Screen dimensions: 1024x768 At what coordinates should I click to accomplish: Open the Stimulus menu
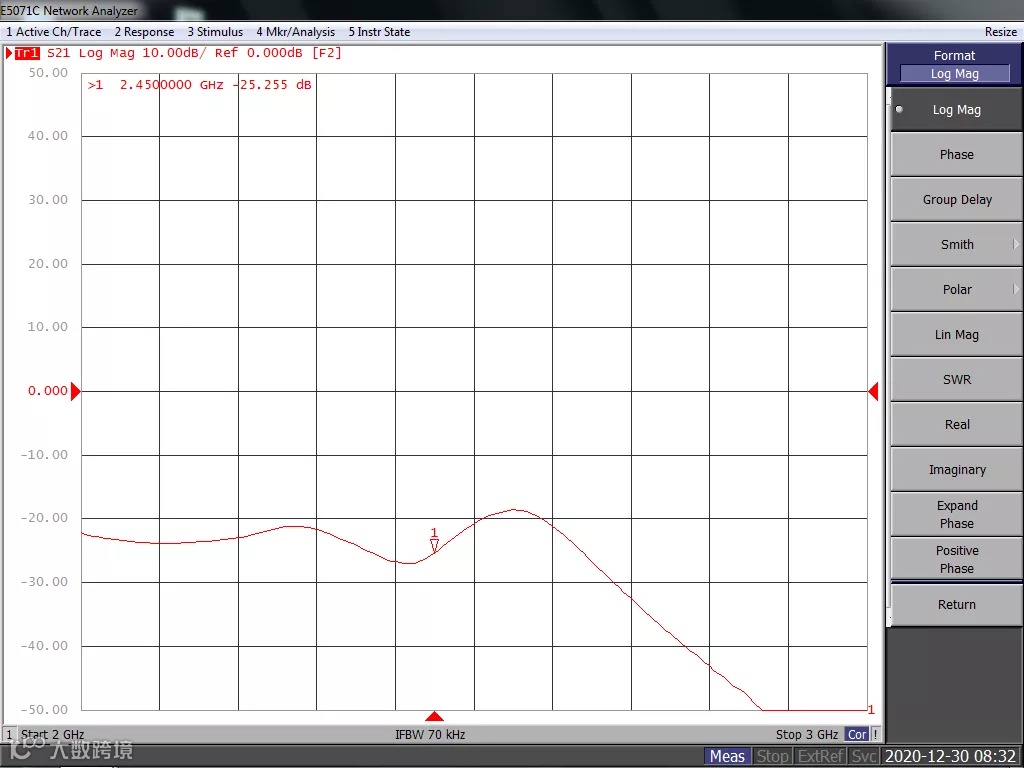click(215, 31)
